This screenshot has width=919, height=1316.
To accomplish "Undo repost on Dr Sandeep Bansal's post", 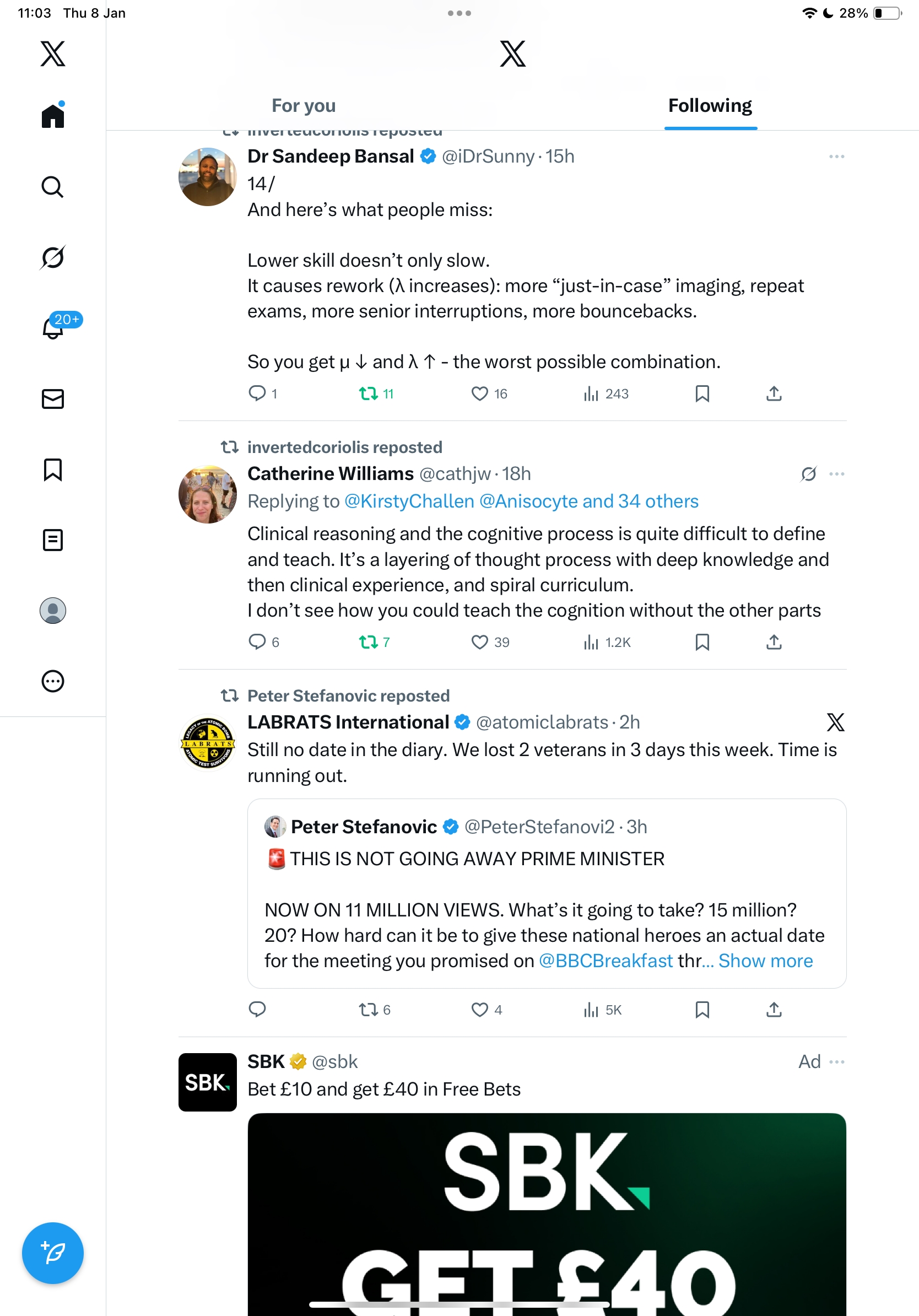I will coord(369,394).
